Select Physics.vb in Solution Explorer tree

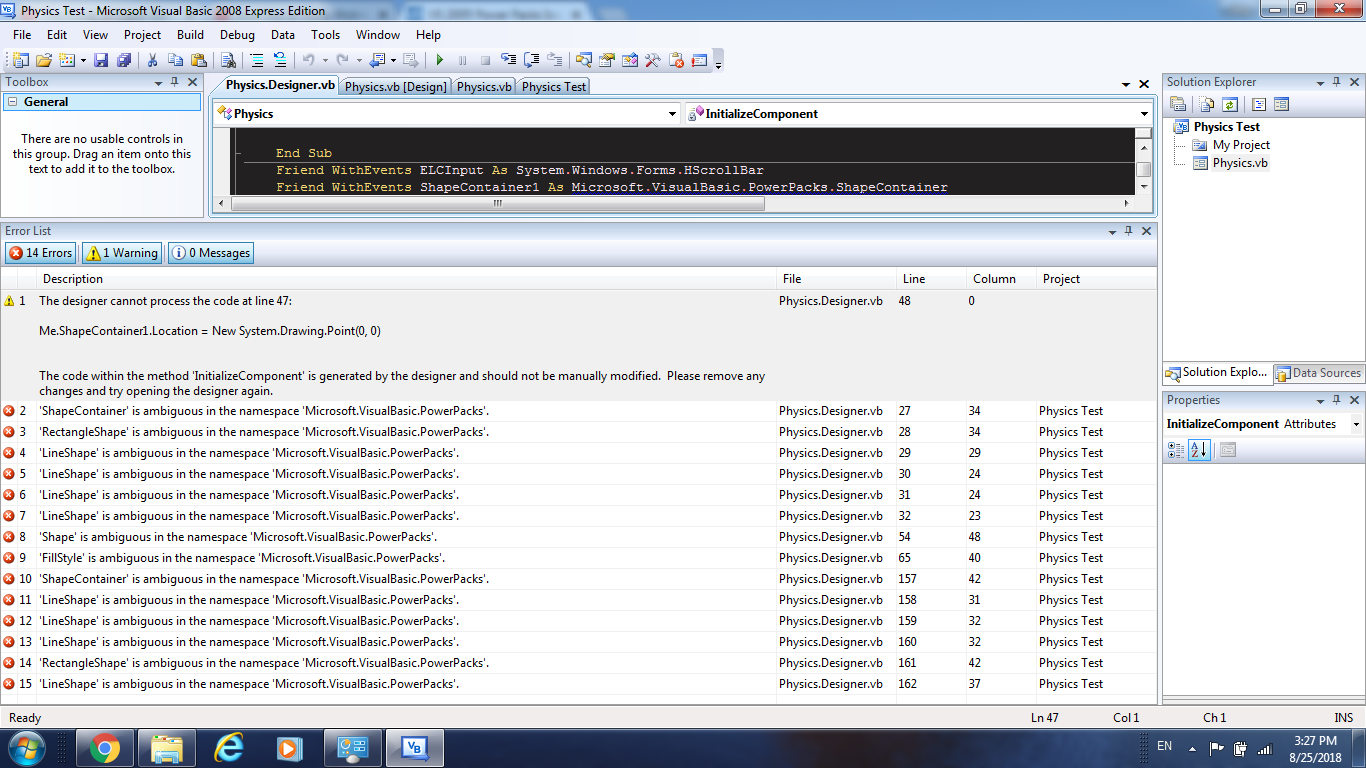click(1240, 163)
